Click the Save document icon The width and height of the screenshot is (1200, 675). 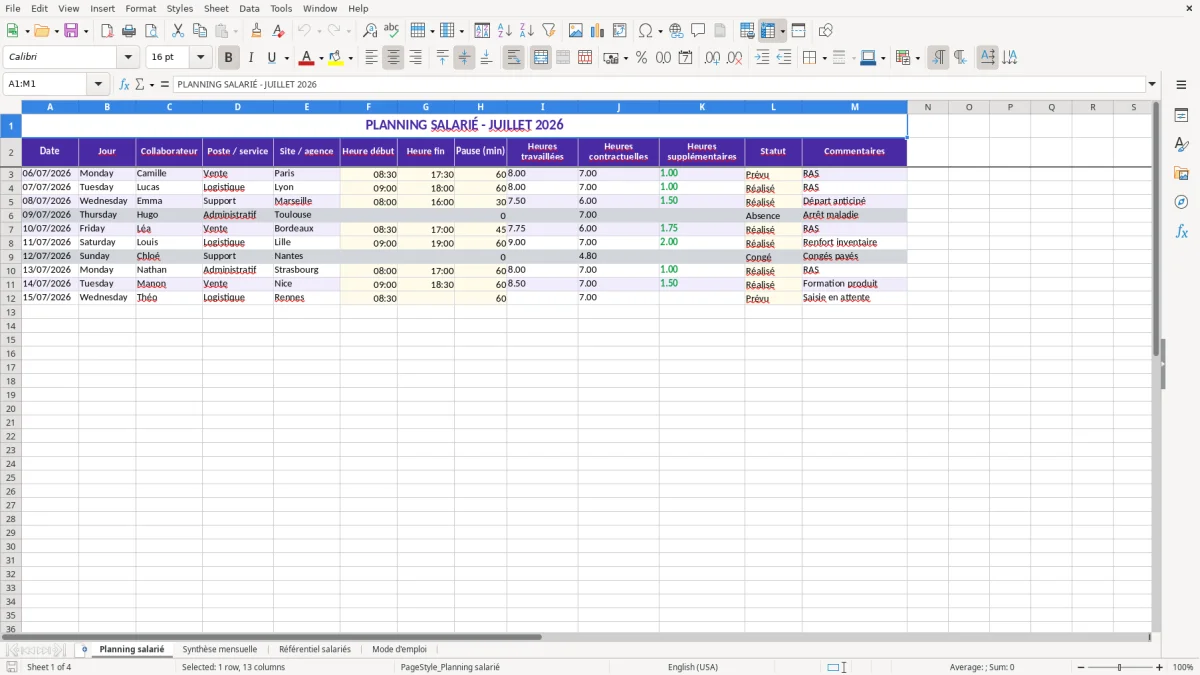[71, 31]
